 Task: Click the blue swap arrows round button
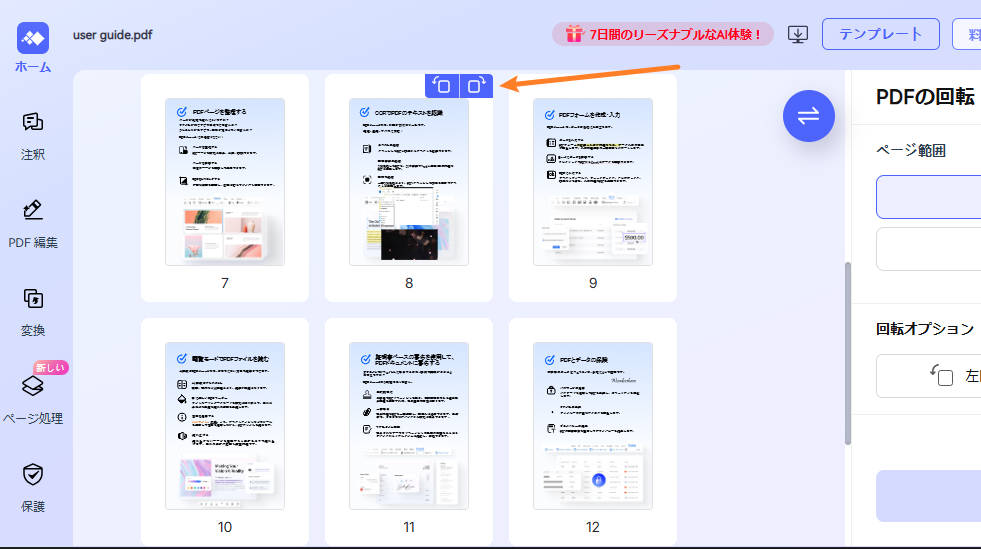point(808,116)
